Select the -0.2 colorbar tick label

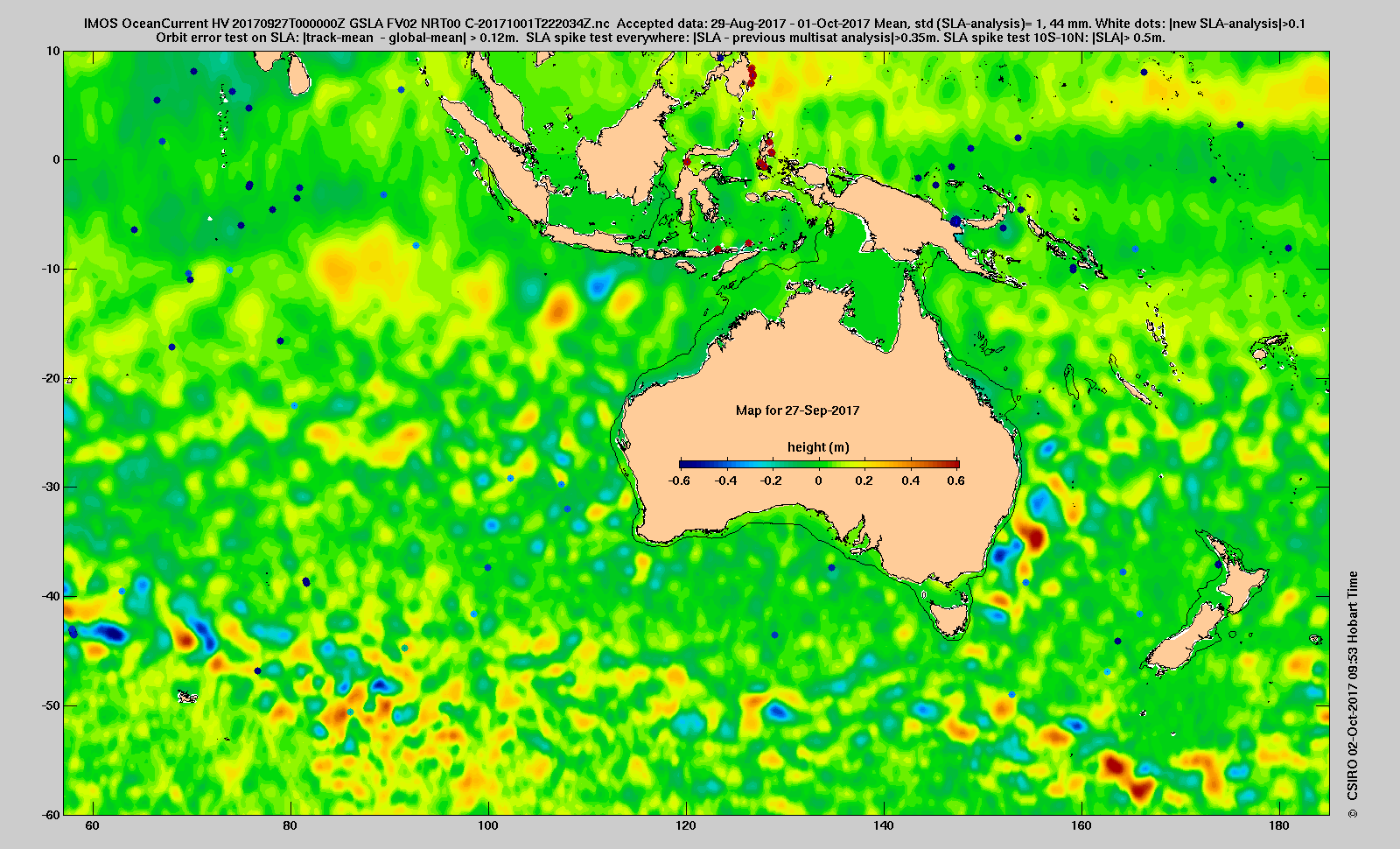[x=771, y=481]
